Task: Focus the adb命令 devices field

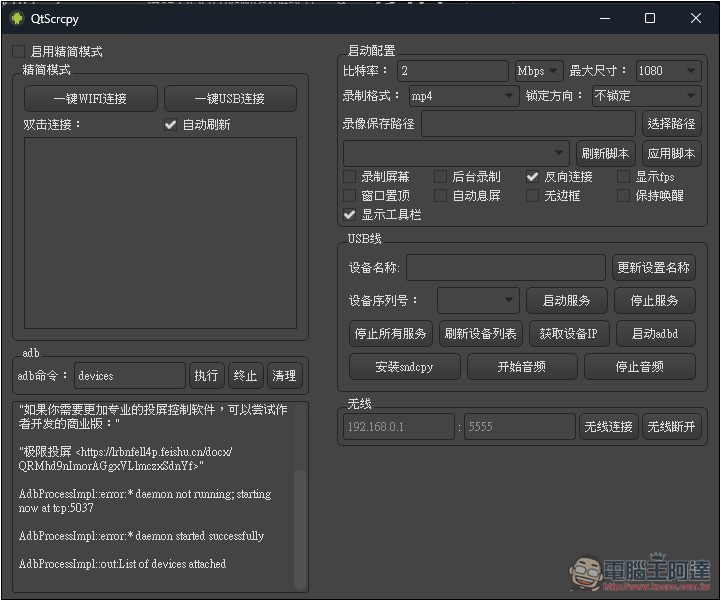Action: click(130, 376)
